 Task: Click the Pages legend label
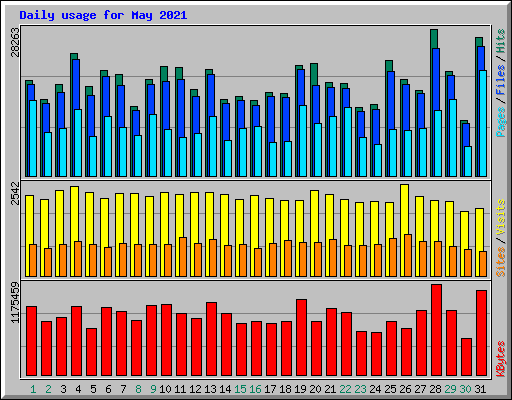tap(501, 122)
